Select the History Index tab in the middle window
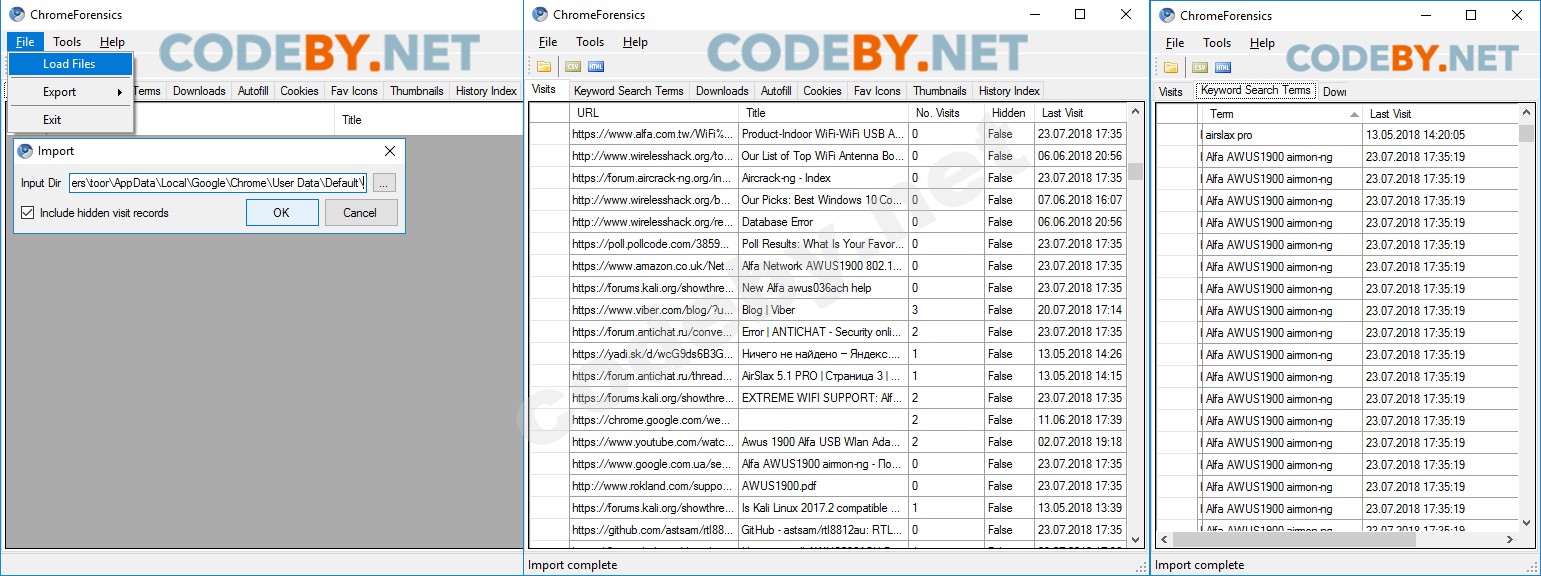 click(1009, 90)
